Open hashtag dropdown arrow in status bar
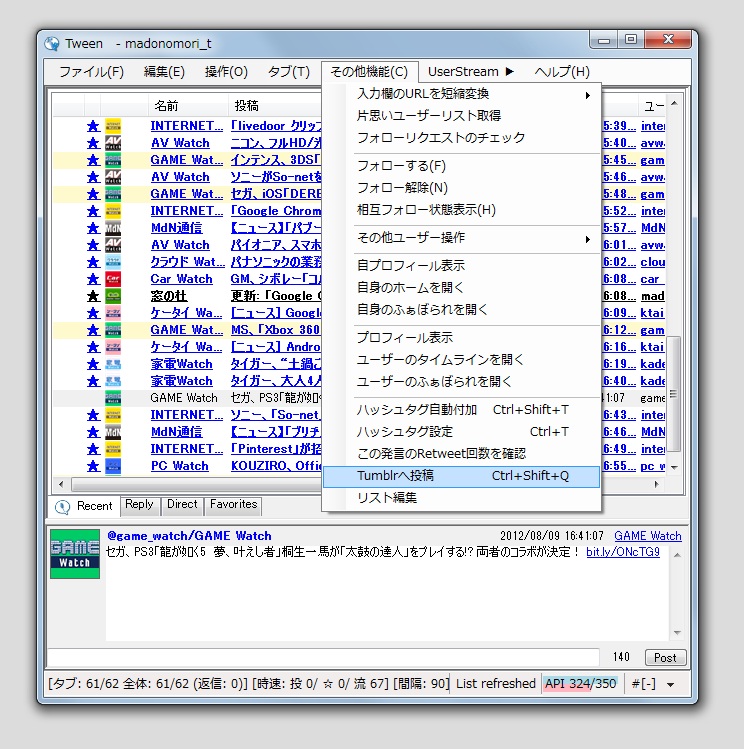This screenshot has width=744, height=749. pos(671,685)
